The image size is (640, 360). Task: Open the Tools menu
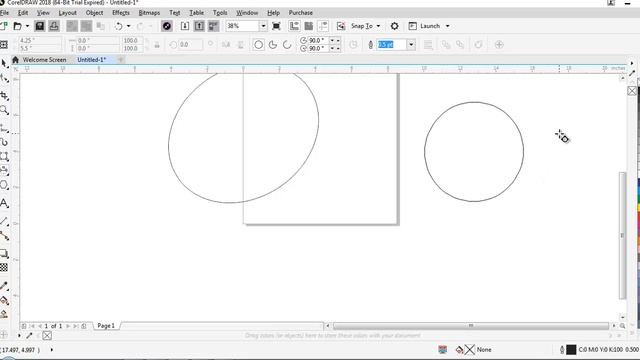point(220,13)
